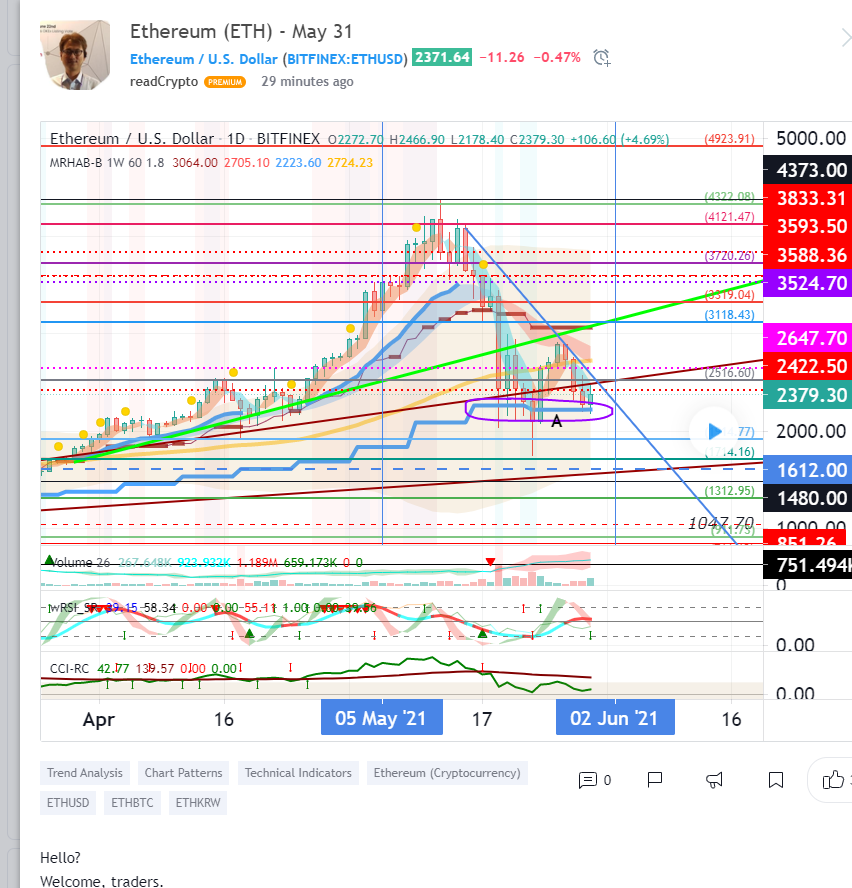
Task: Click the right chevron arrow at top
Action: [x=845, y=38]
